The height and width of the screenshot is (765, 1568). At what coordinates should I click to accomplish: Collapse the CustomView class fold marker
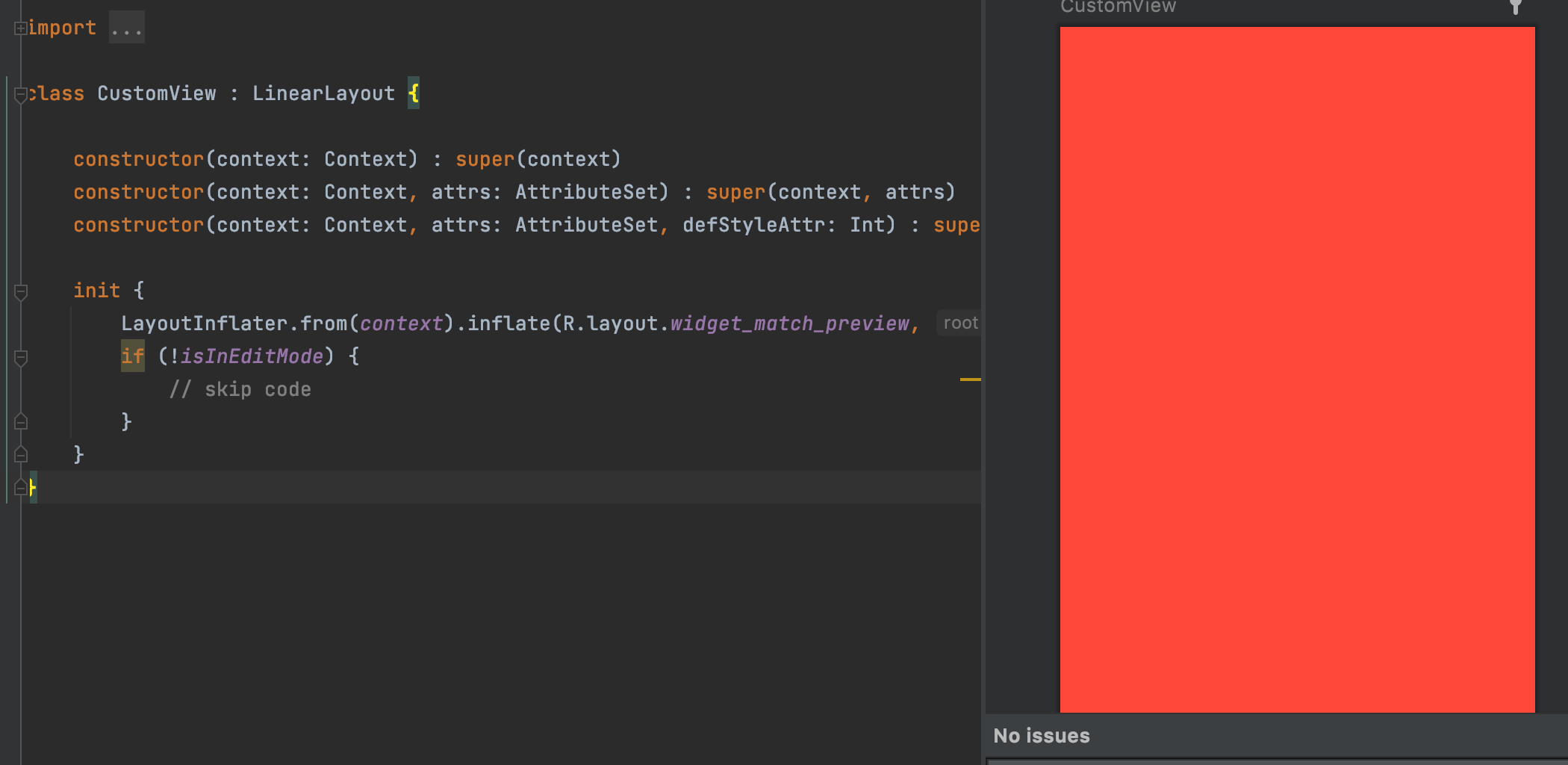pos(21,95)
